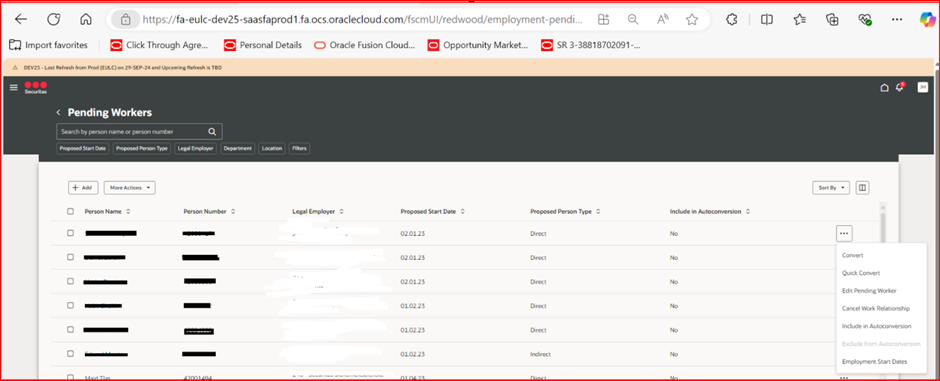Check the second 01.02.23 Direct row checkbox
Image resolution: width=940 pixels, height=381 pixels.
click(71, 329)
